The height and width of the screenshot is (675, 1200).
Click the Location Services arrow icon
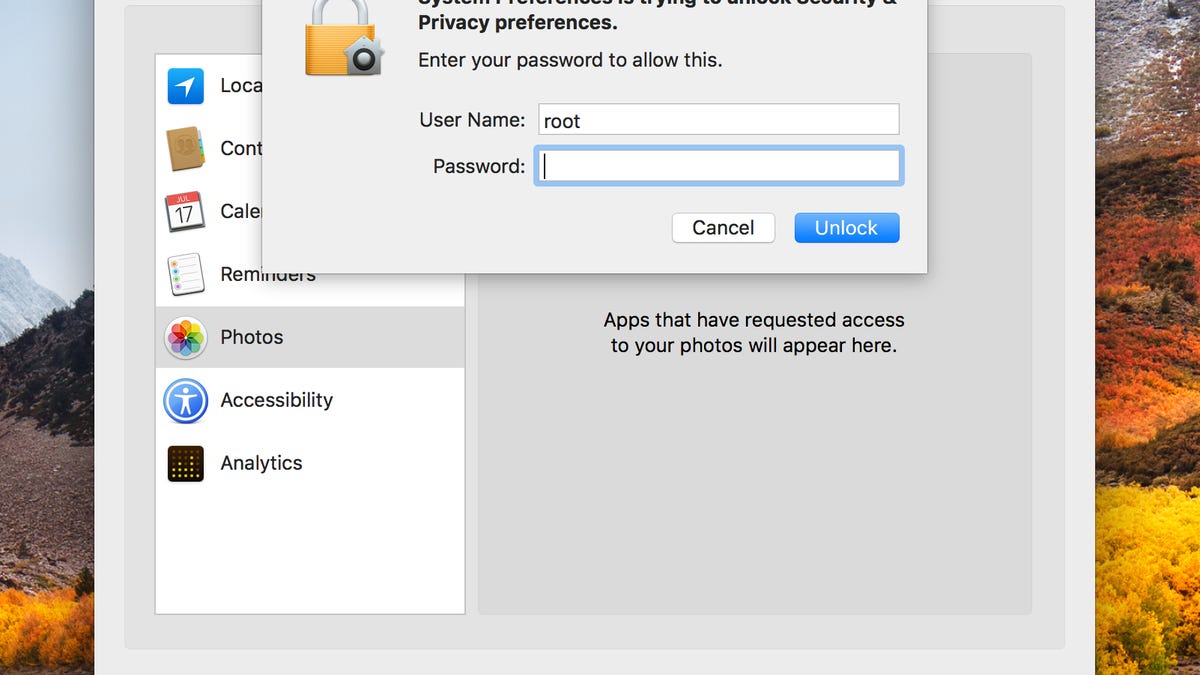(x=185, y=87)
